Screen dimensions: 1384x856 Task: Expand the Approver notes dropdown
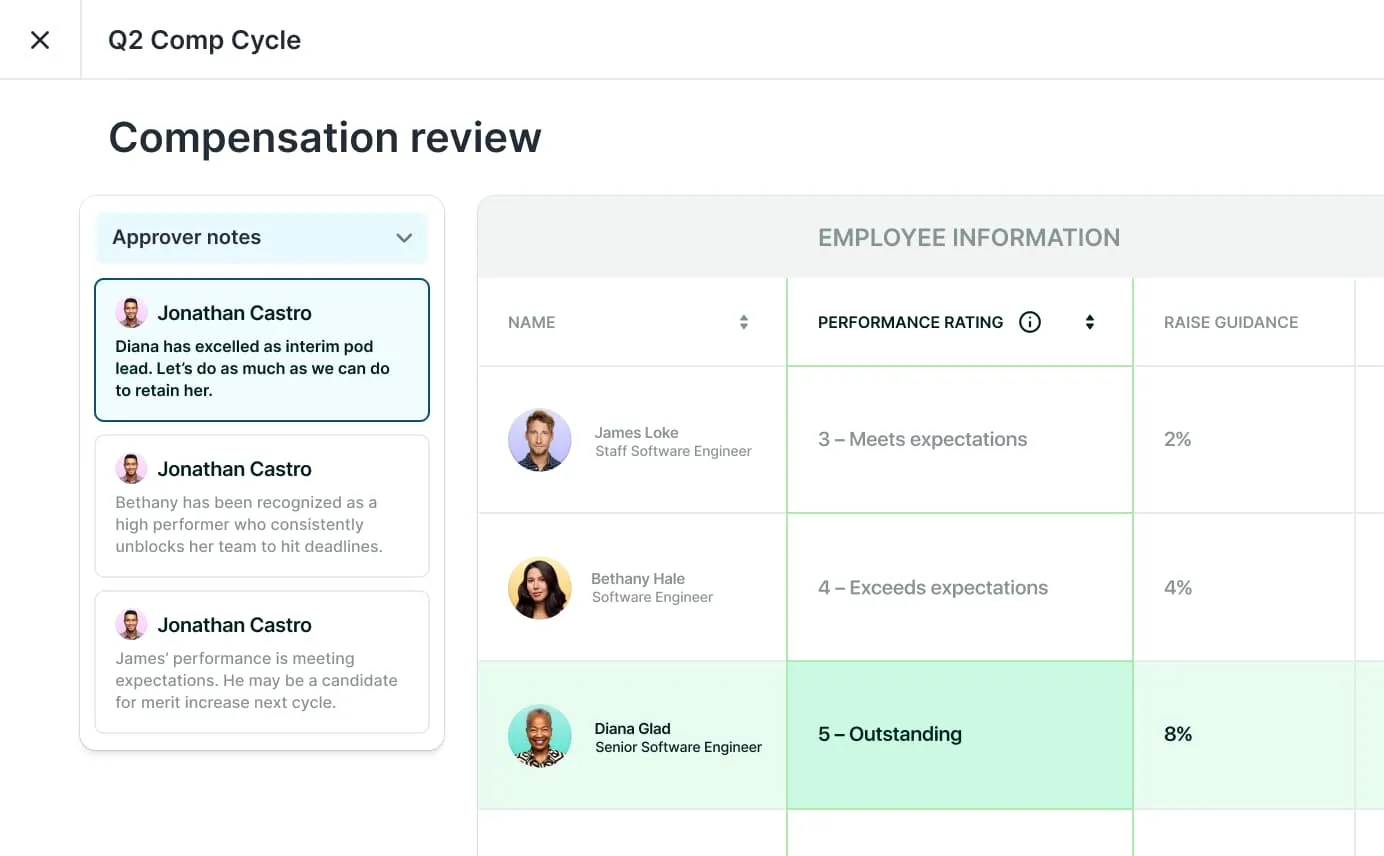pyautogui.click(x=403, y=238)
